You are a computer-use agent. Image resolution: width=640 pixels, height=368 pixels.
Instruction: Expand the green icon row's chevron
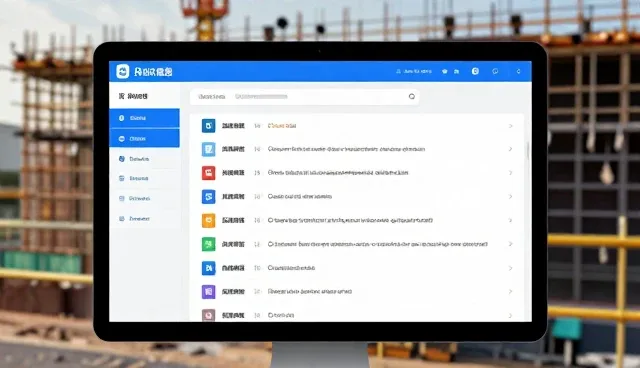tap(510, 244)
